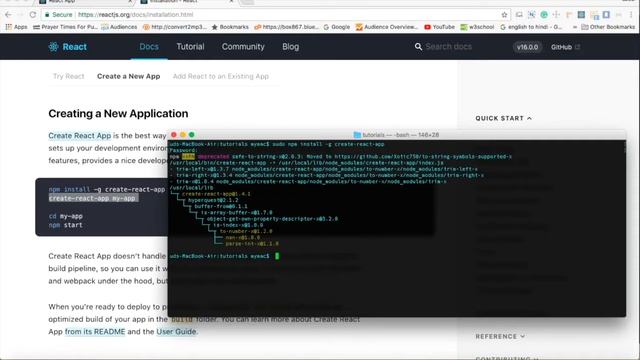
Task: Click the green Grammarly extension icon
Action: [544, 15]
